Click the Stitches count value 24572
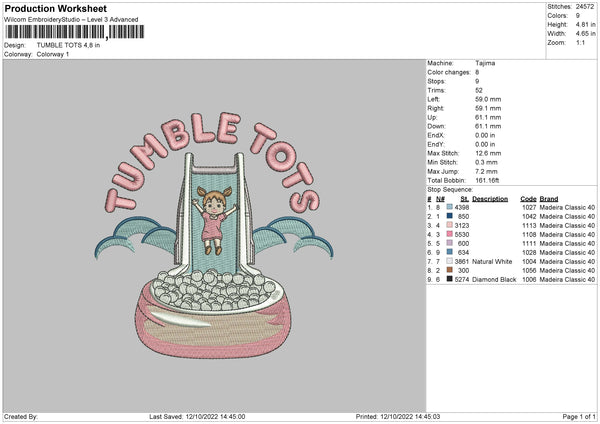 585,7
